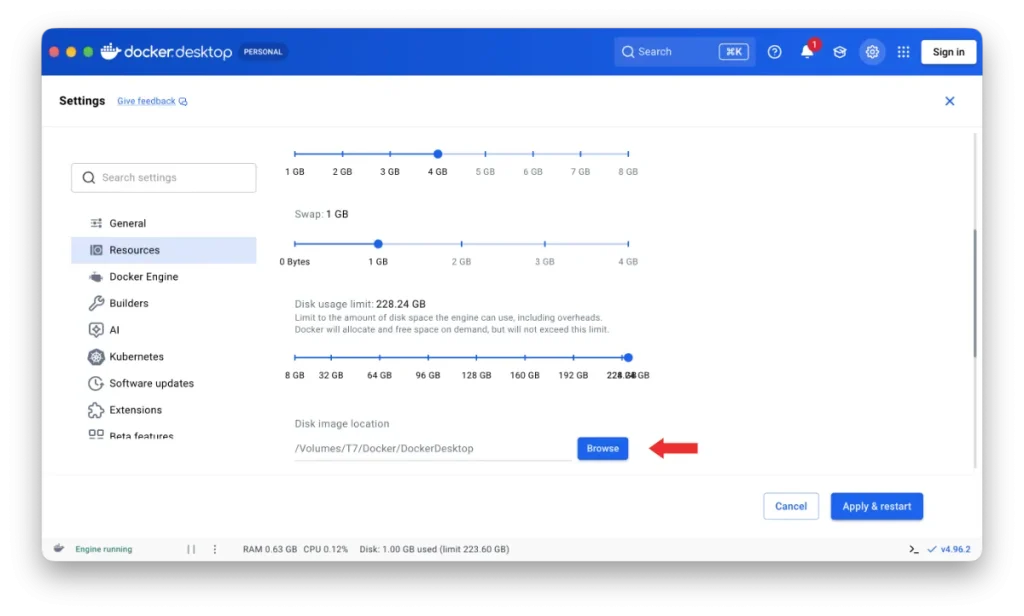Click the disk usage limit slider handle
This screenshot has width=1024, height=616.
click(628, 357)
